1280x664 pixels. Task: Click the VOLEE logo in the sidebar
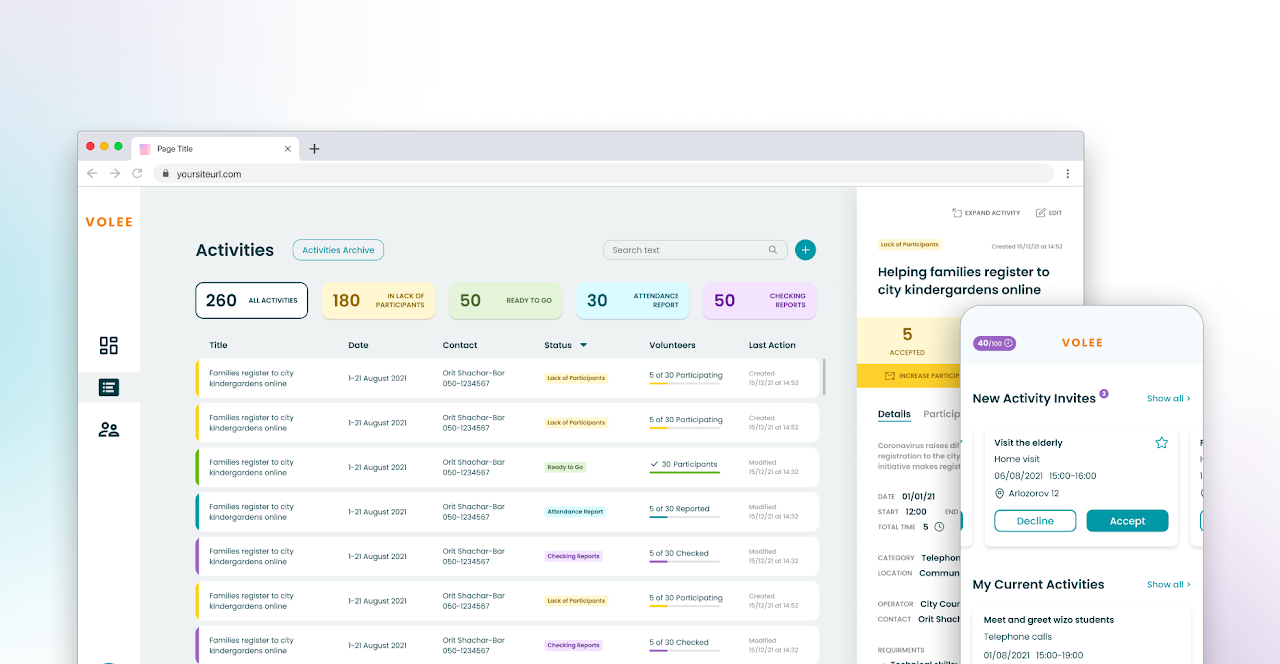click(109, 222)
